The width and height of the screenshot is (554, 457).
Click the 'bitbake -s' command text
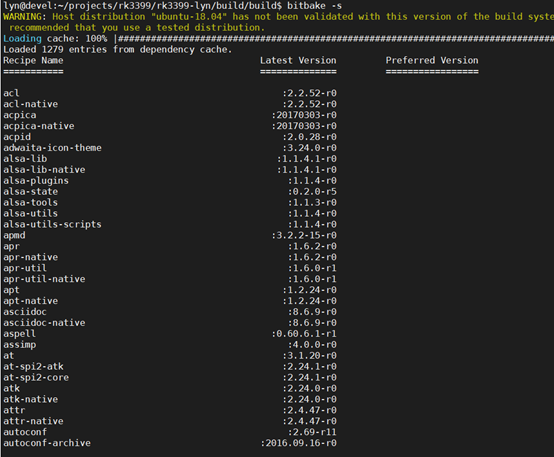point(314,6)
